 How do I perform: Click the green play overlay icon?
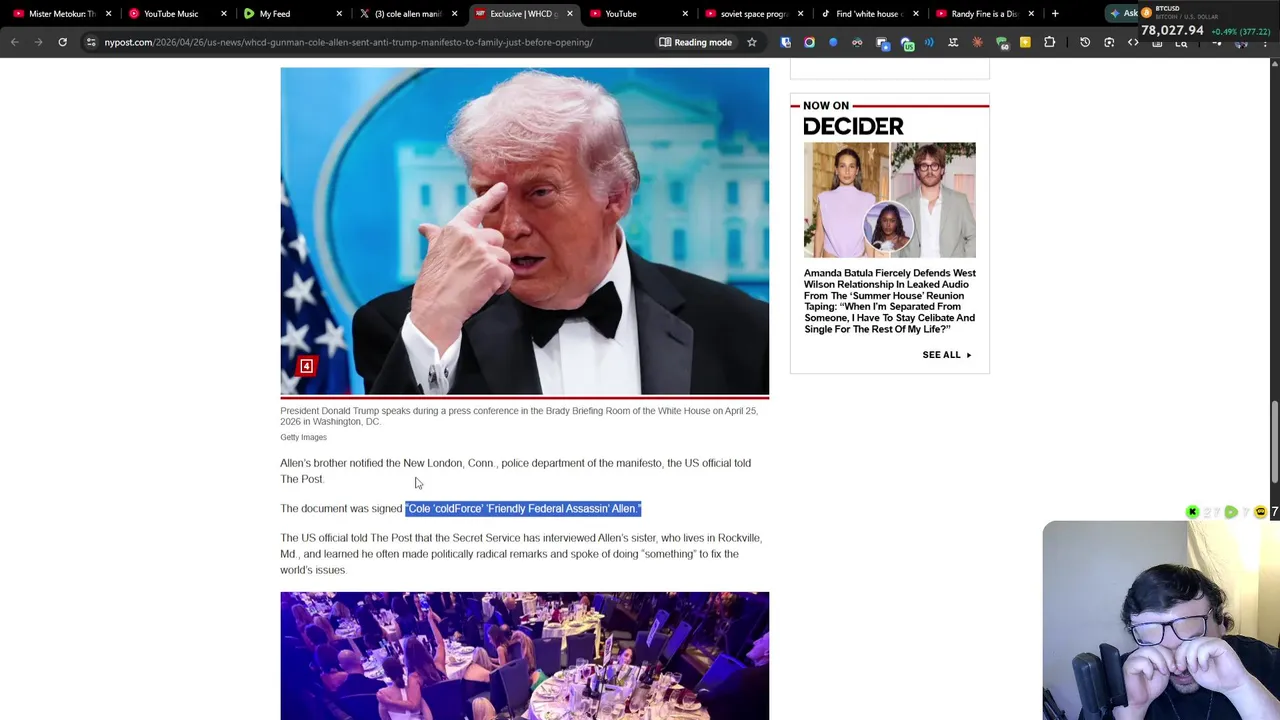[x=1231, y=512]
